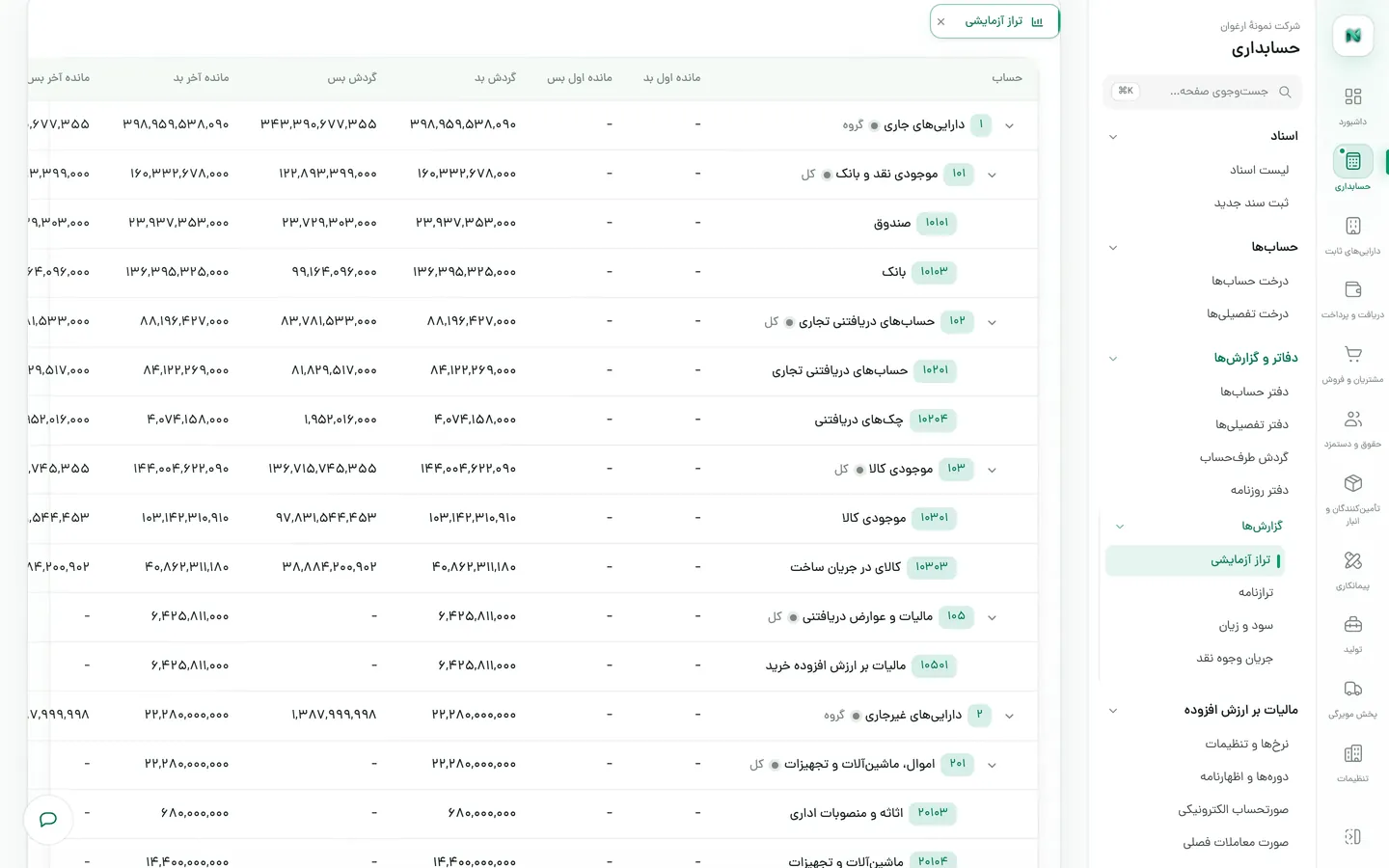Open صورتحساب الکترونیکی in sidebar
This screenshot has height=868, width=1389.
click(1233, 809)
